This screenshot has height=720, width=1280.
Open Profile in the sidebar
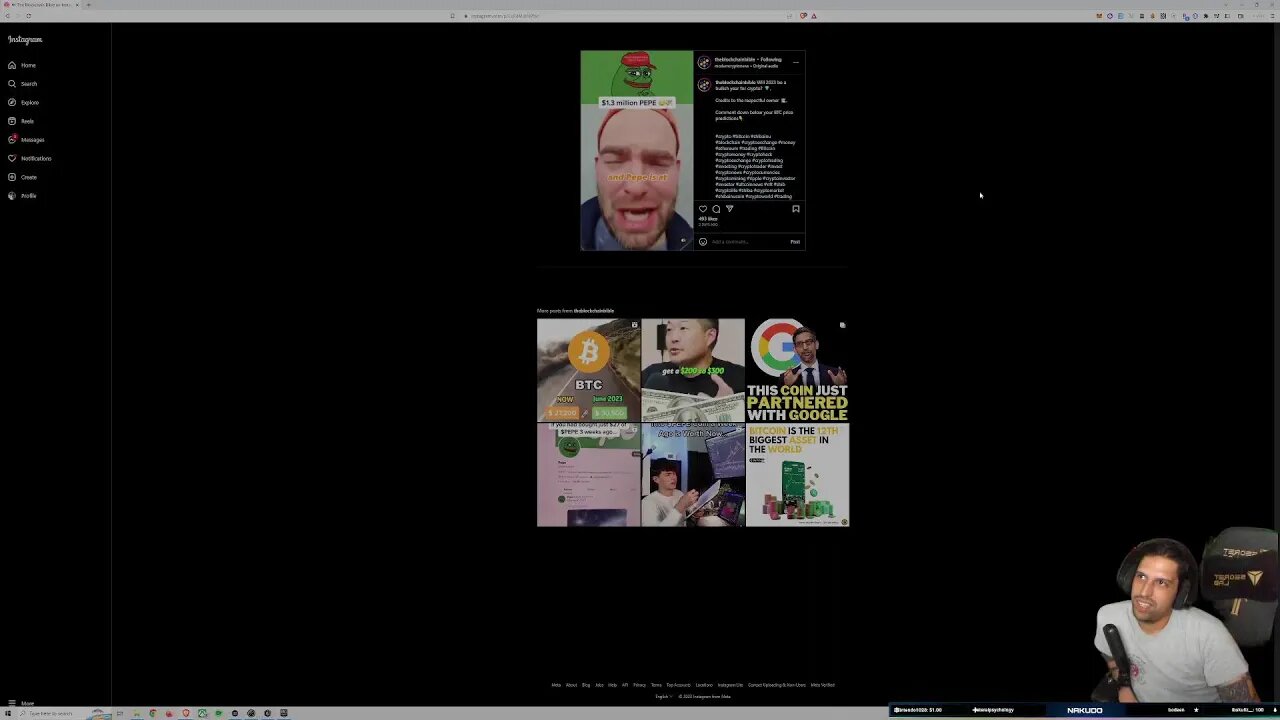(22, 196)
